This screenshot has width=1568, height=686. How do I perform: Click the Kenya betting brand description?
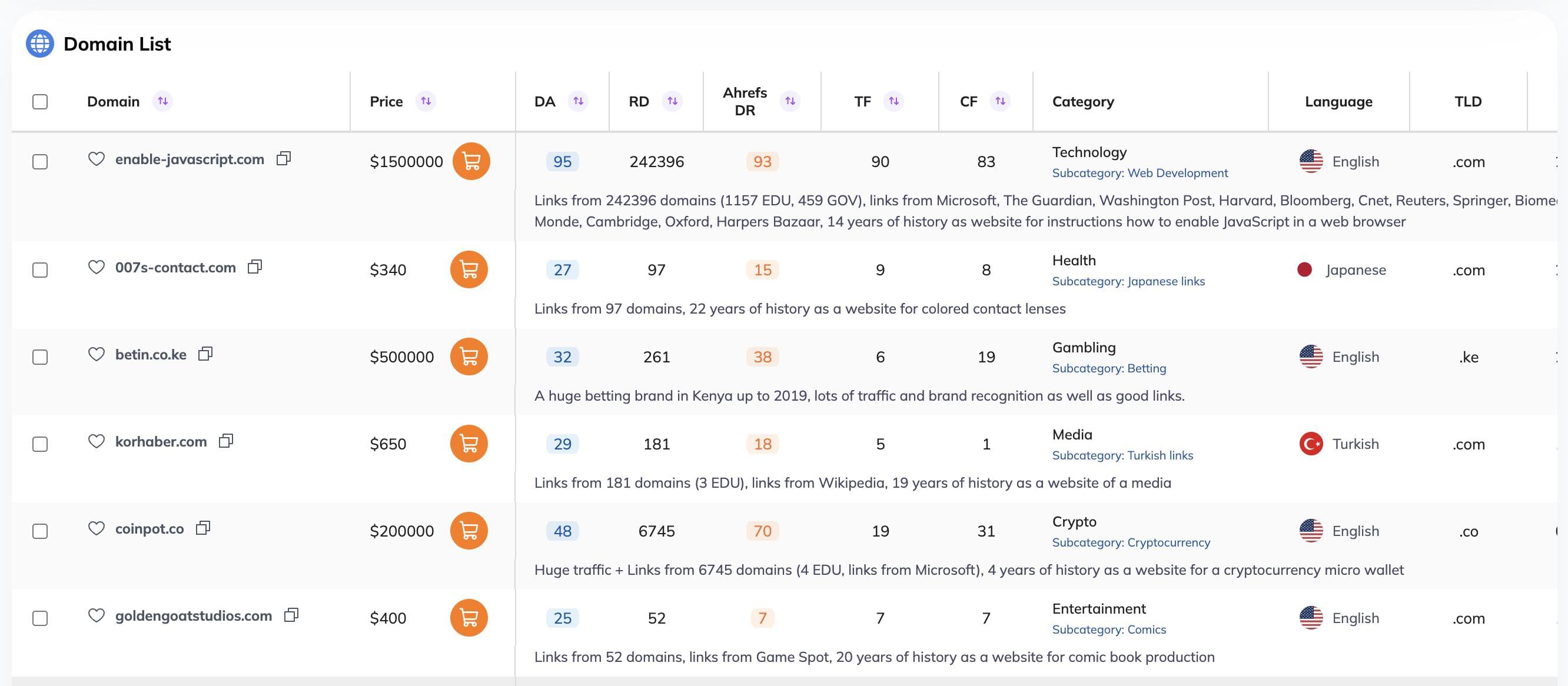tap(859, 397)
